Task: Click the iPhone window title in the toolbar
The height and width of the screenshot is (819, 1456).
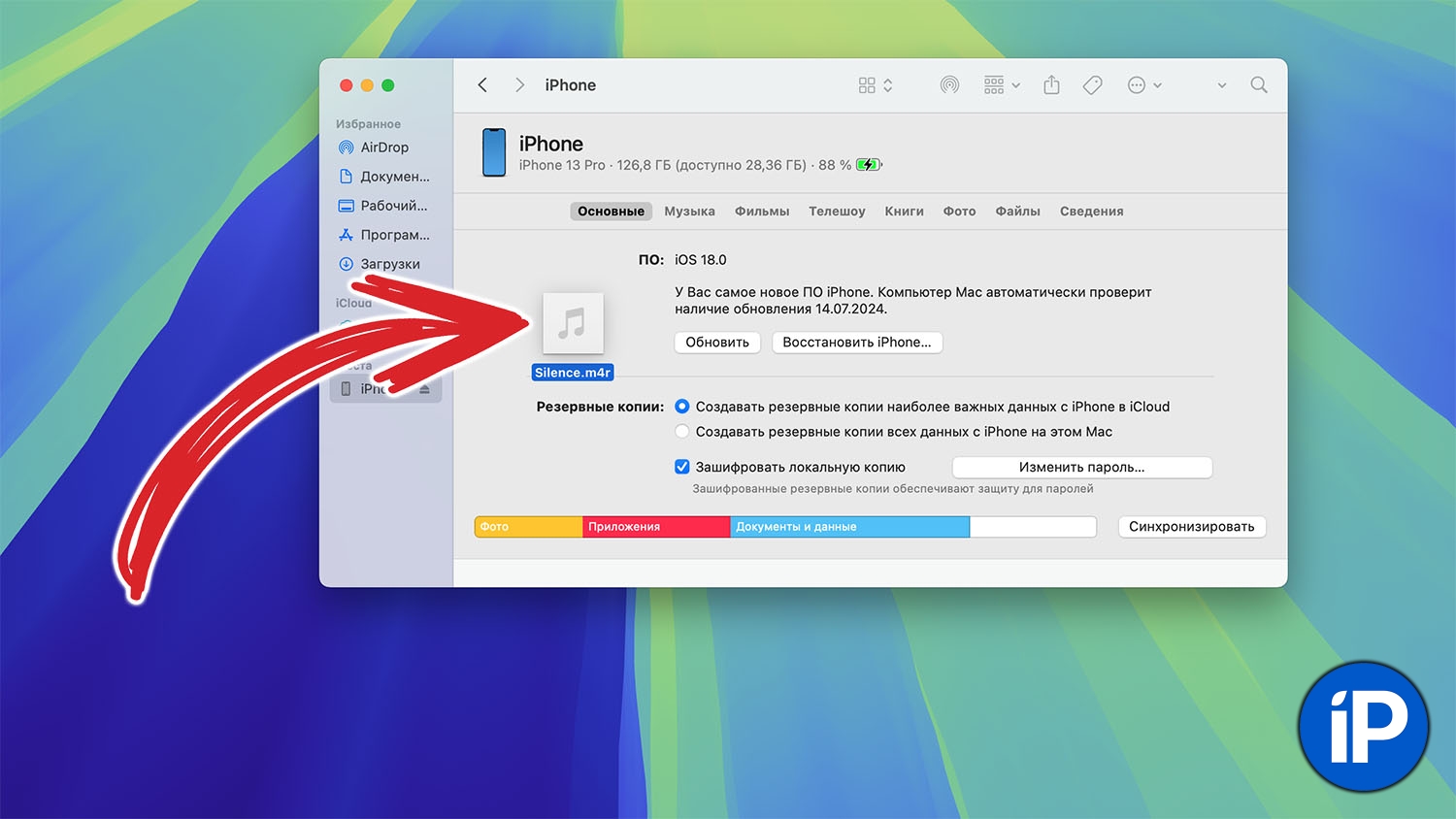Action: 571,85
